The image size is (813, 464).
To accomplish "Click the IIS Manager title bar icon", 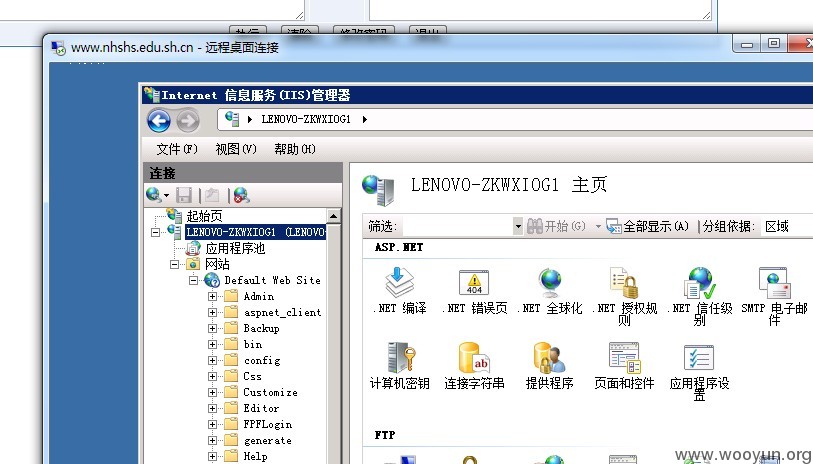I will pos(152,94).
